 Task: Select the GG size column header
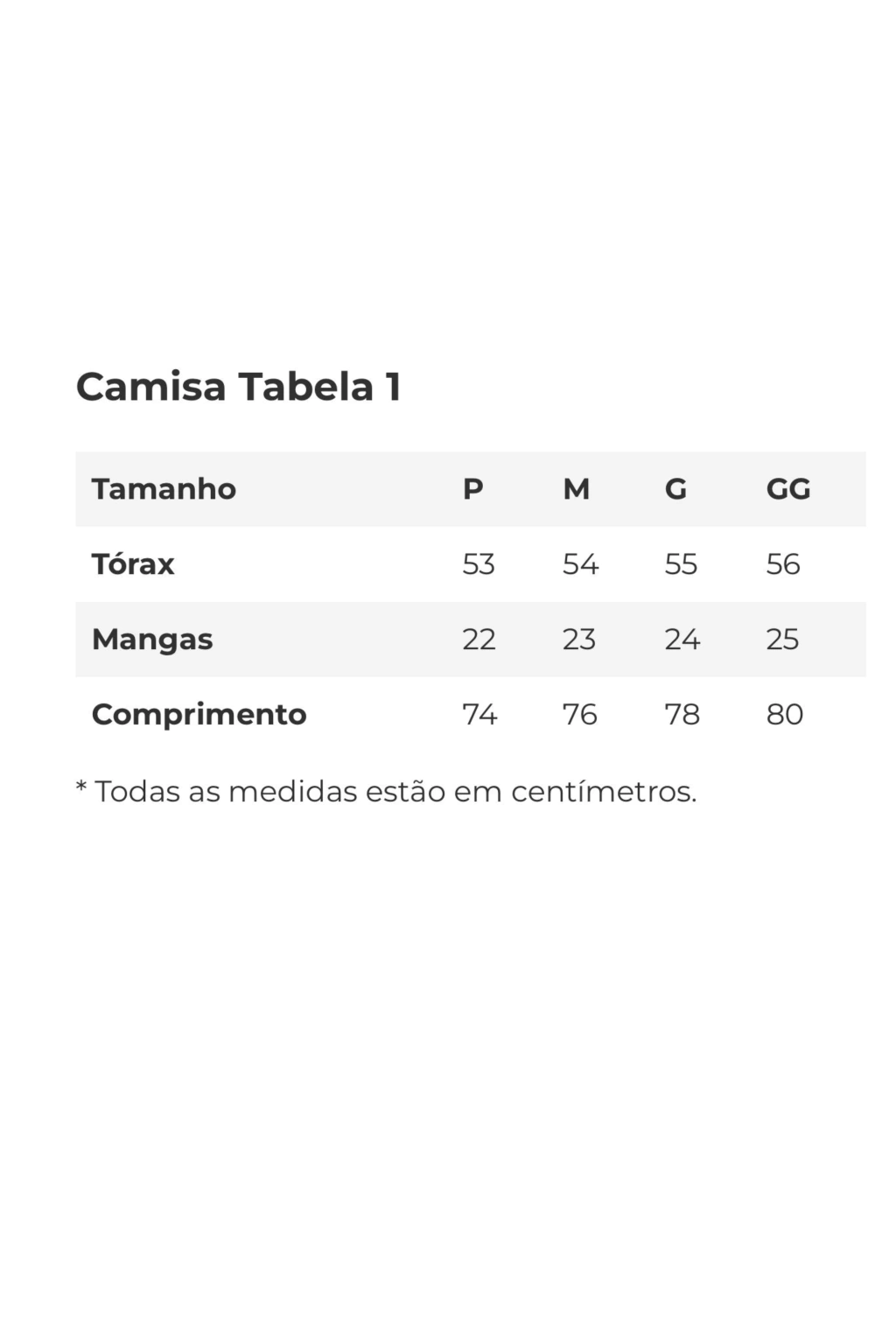tap(787, 489)
